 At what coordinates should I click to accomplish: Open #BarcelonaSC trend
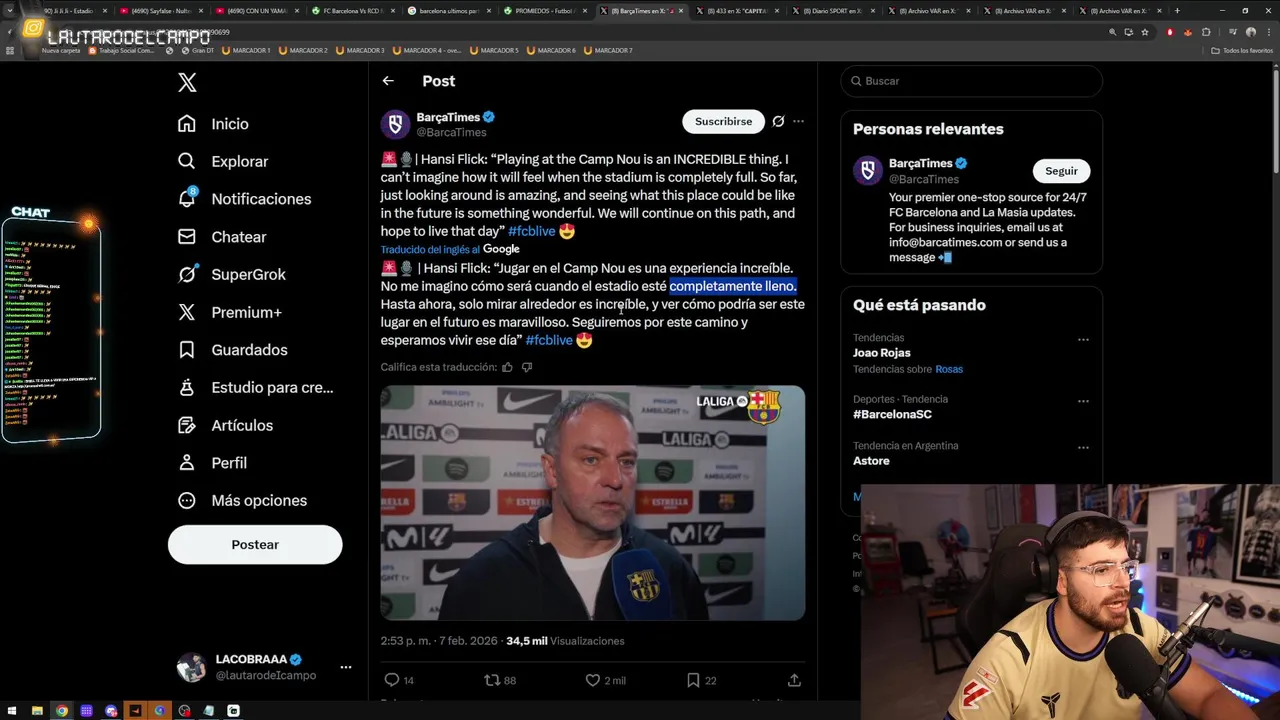pos(892,414)
